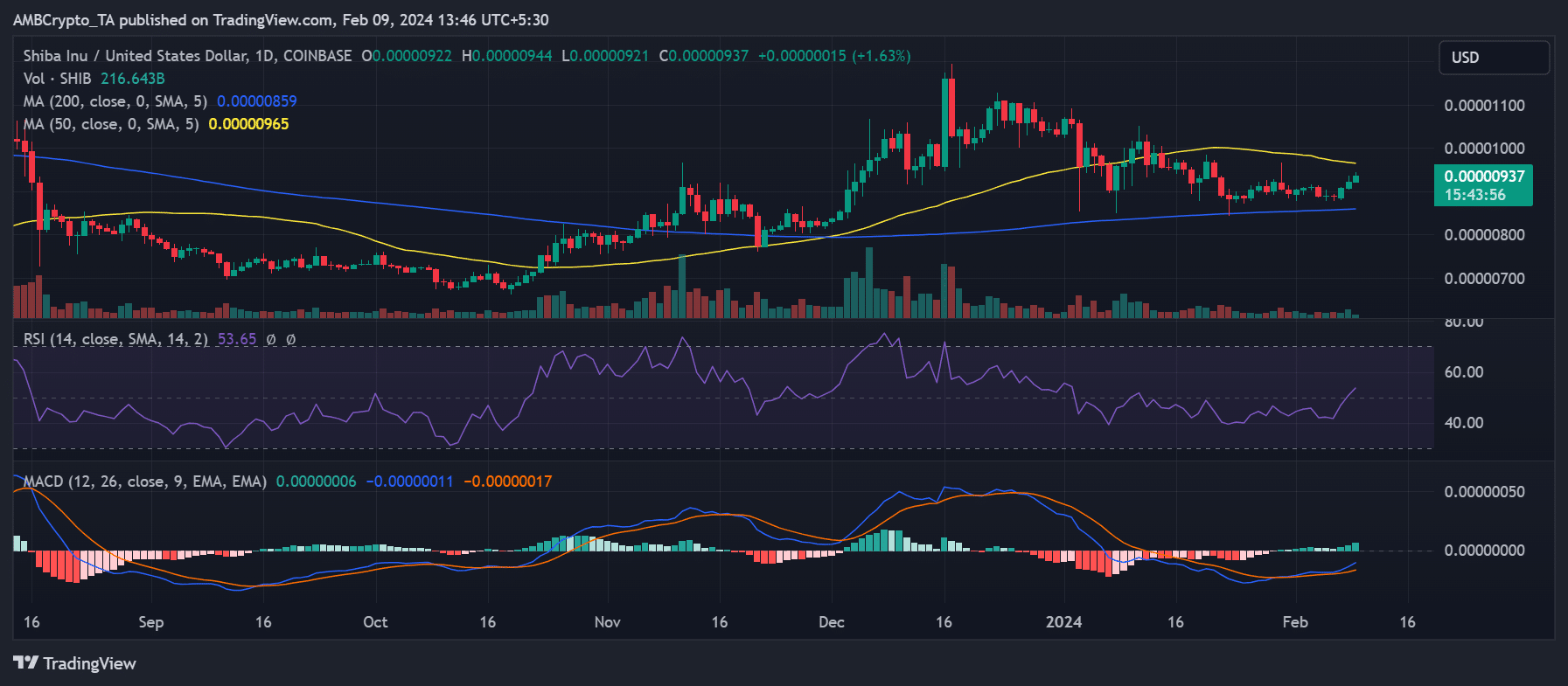Click the high price H0.00000944 value
This screenshot has width=1568, height=686.
(507, 56)
